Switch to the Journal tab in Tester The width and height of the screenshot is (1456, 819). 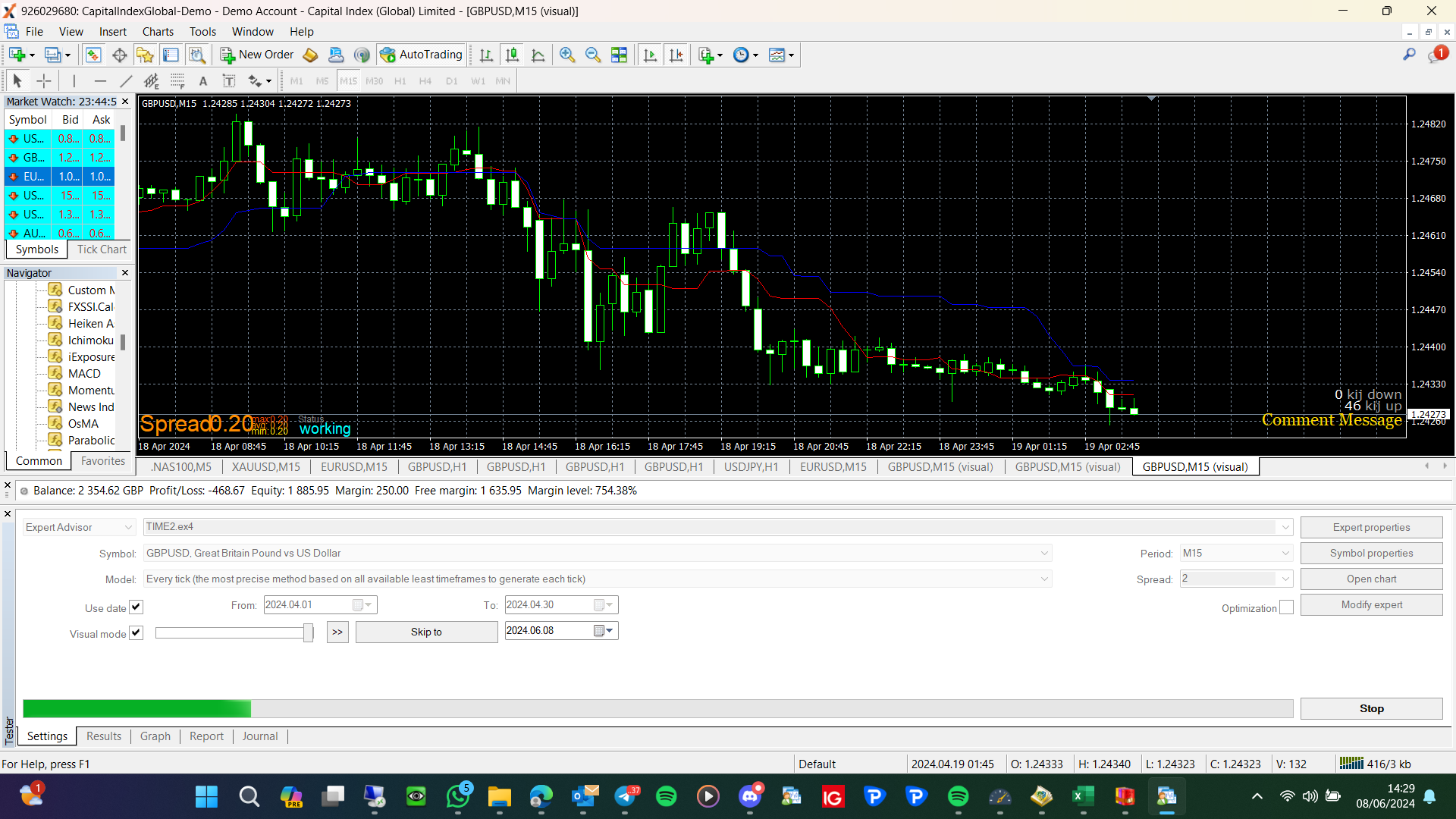260,736
